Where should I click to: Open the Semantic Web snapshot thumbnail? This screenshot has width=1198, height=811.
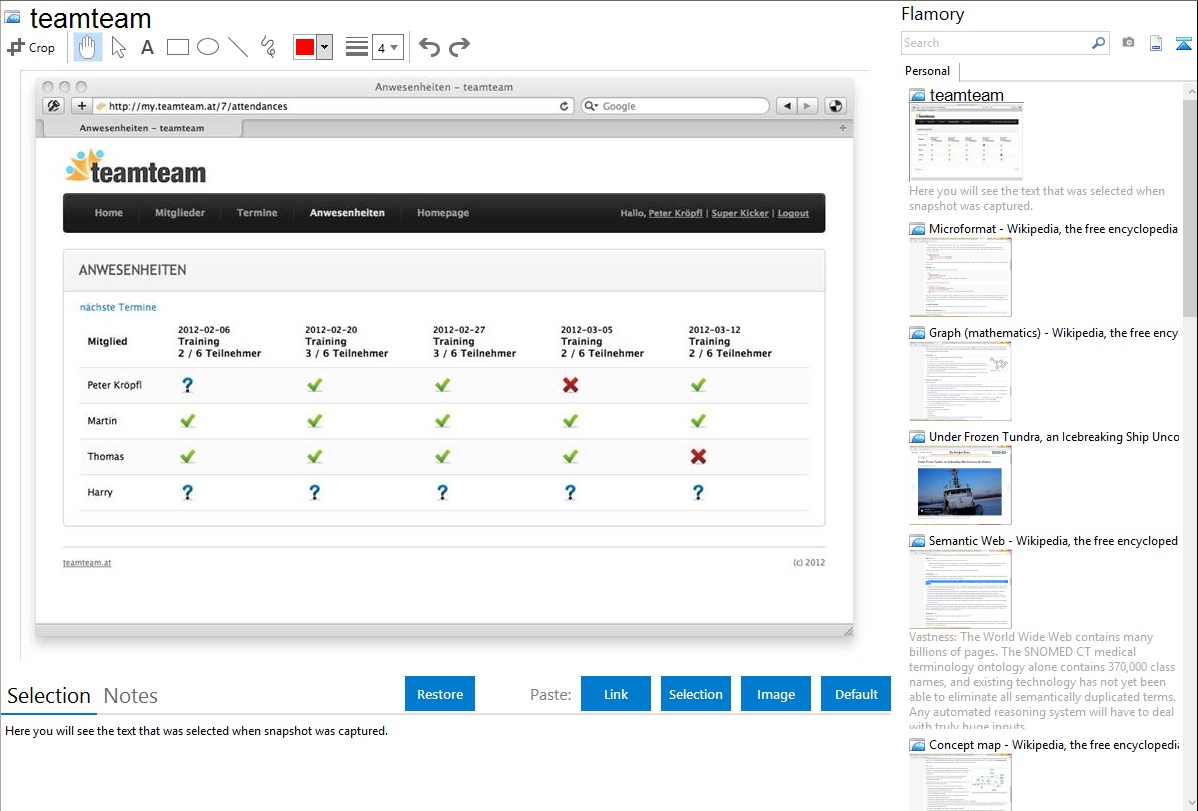pyautogui.click(x=960, y=589)
